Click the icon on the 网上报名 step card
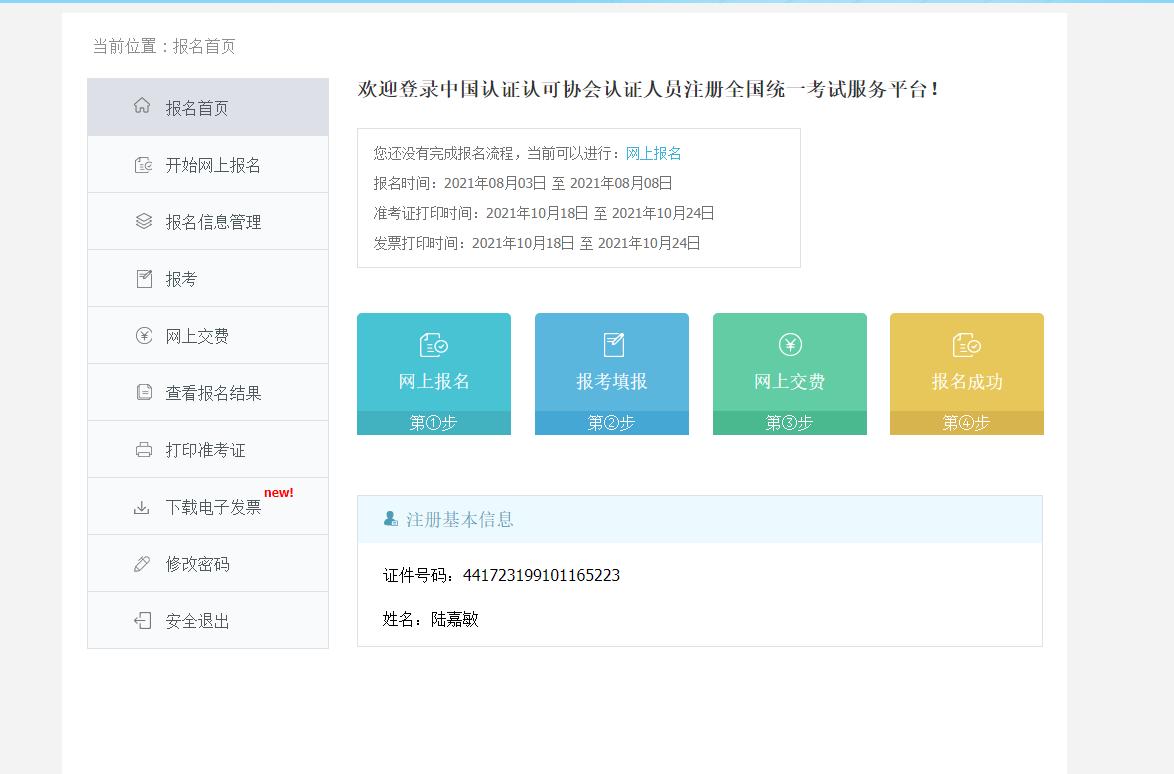Image resolution: width=1174 pixels, height=774 pixels. pyautogui.click(x=433, y=344)
